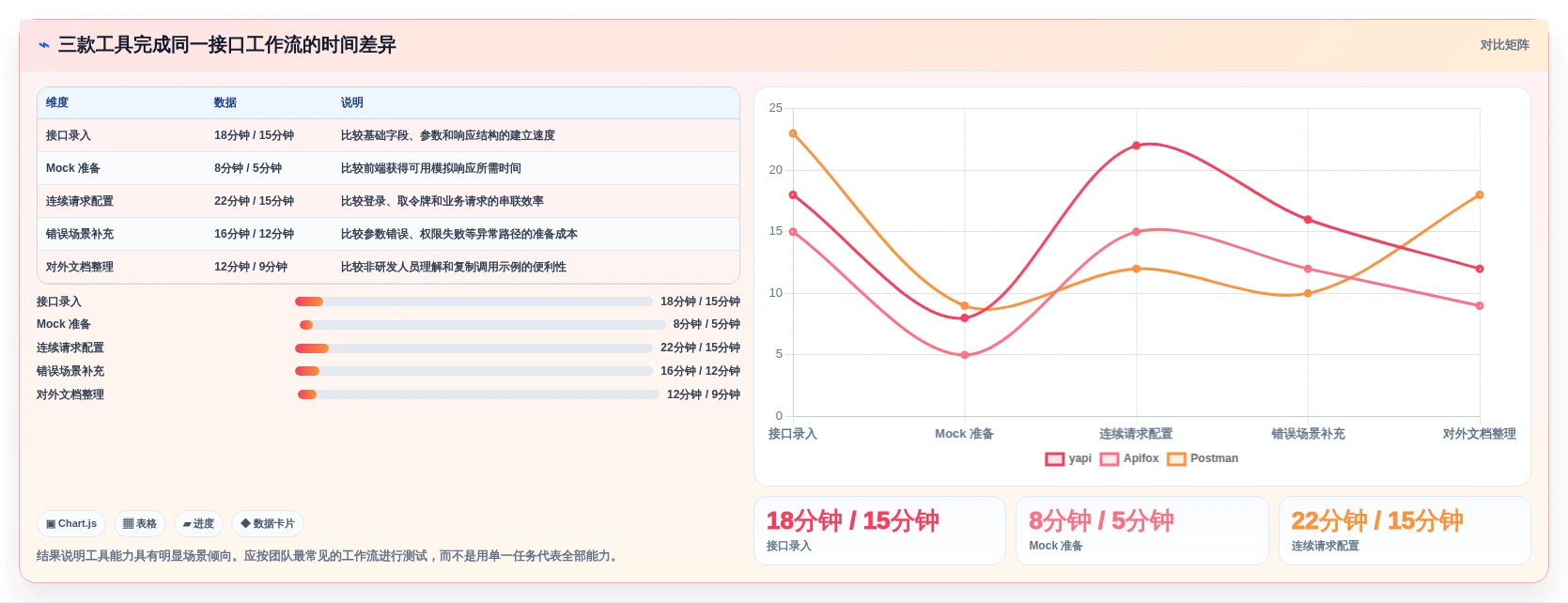Click the 连续请求配置 x-axis label
1568x603 pixels.
pyautogui.click(x=1136, y=434)
